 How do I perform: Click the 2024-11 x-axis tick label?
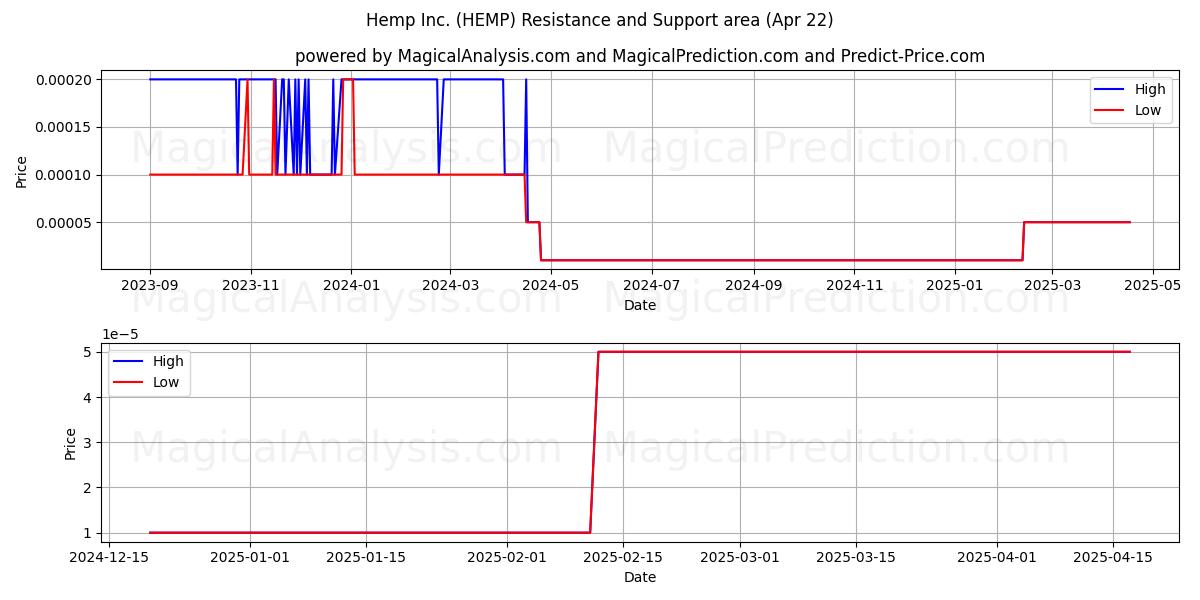tap(854, 285)
